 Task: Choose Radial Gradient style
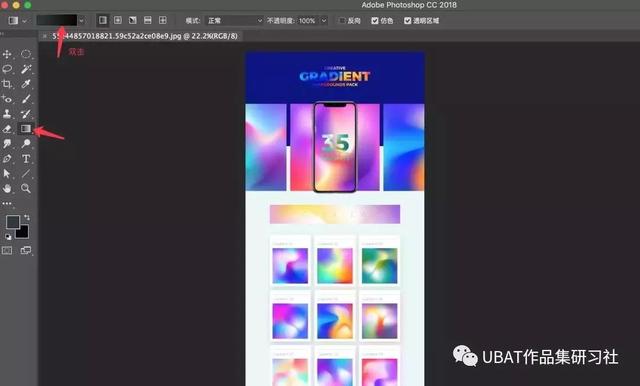click(118, 20)
